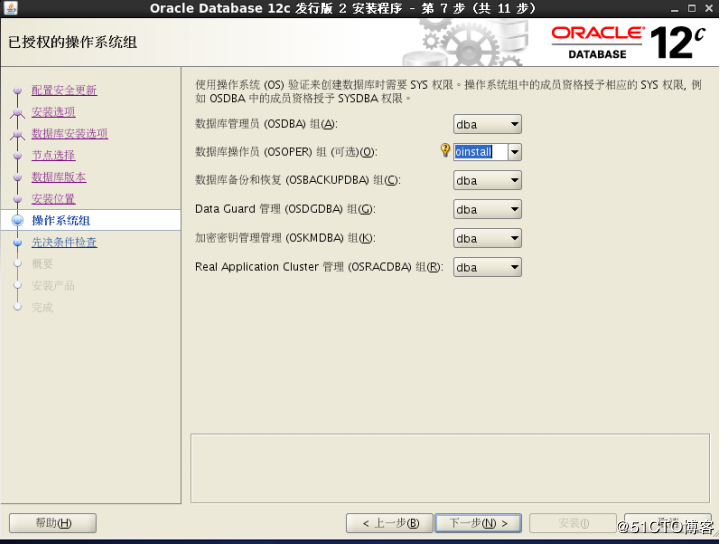Click the 上一步(B) back button

point(389,523)
